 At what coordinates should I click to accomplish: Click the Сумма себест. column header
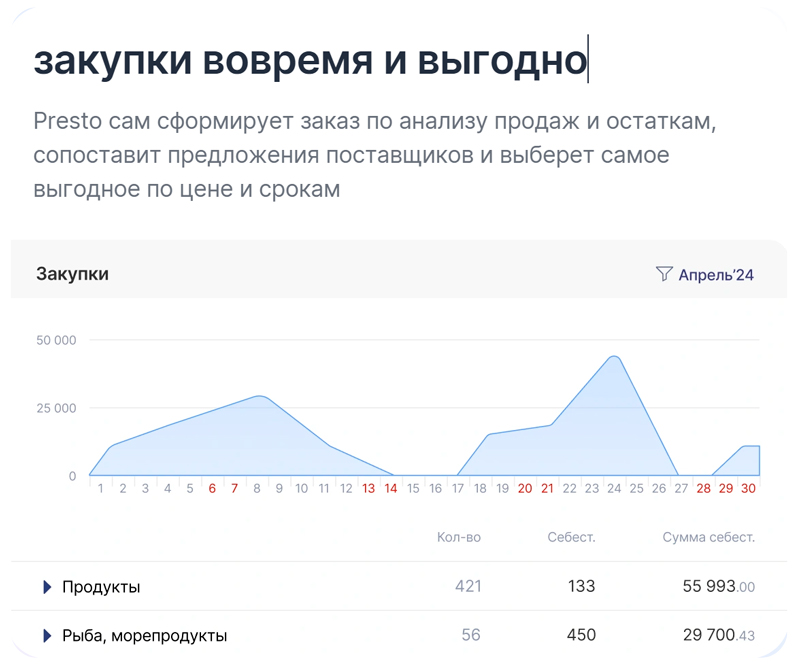pyautogui.click(x=709, y=537)
